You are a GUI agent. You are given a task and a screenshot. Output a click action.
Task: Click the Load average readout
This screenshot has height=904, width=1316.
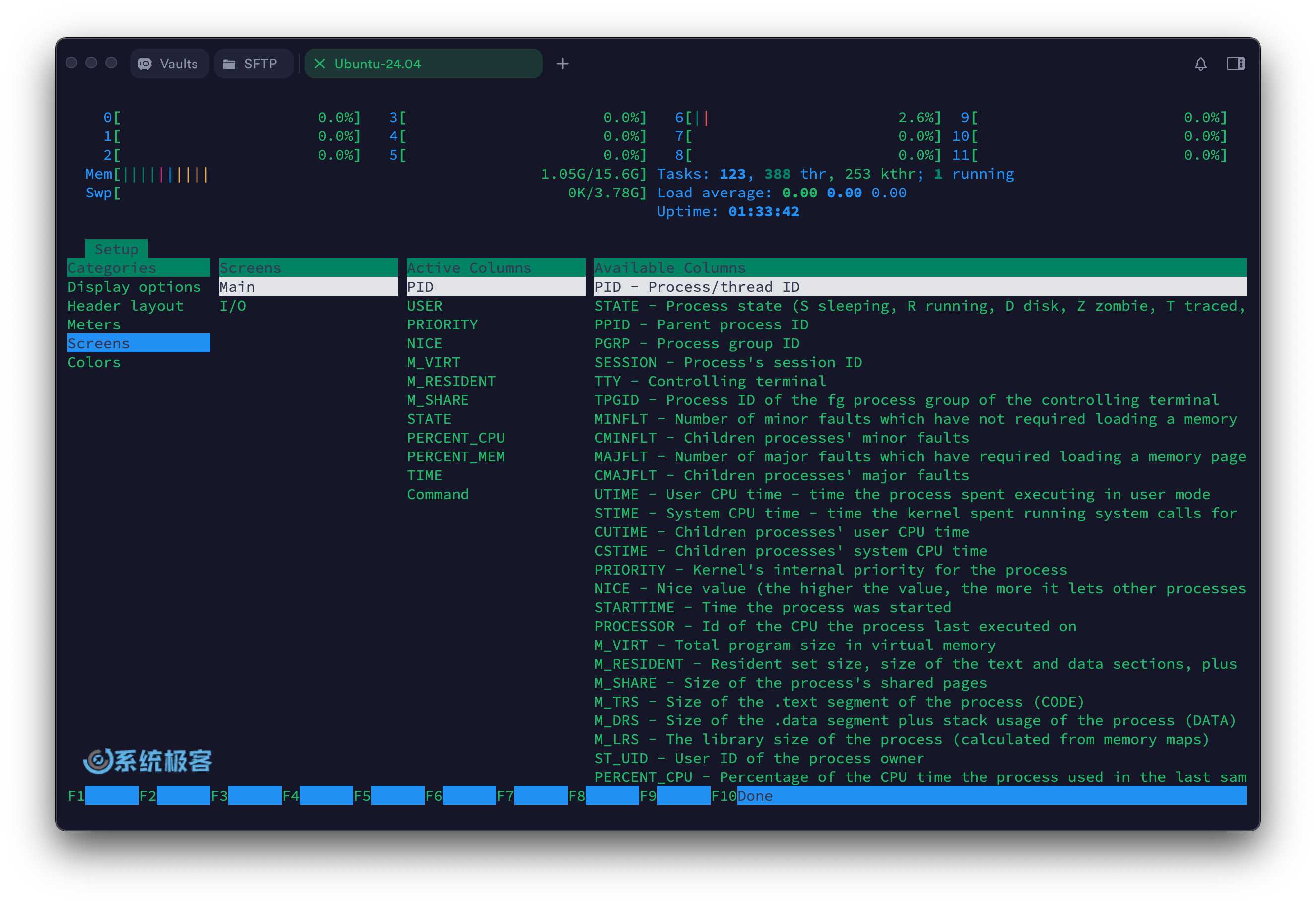[782, 193]
